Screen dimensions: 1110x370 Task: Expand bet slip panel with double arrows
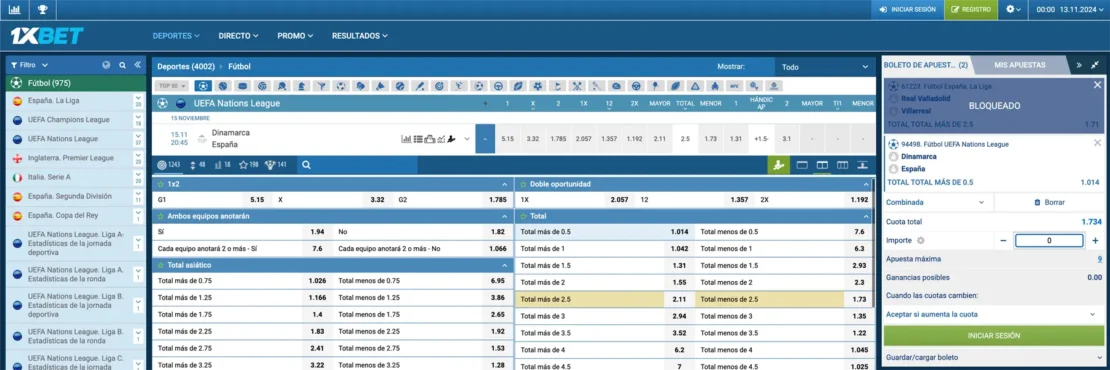[1079, 65]
